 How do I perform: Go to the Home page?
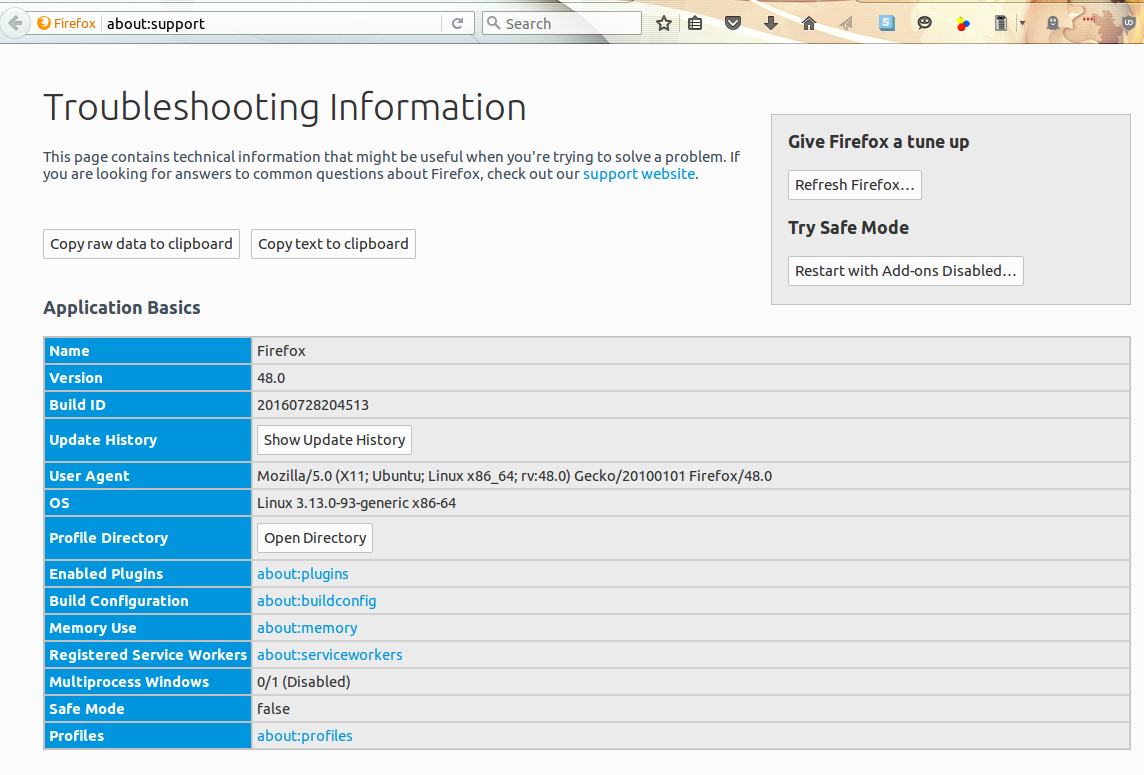(x=808, y=23)
